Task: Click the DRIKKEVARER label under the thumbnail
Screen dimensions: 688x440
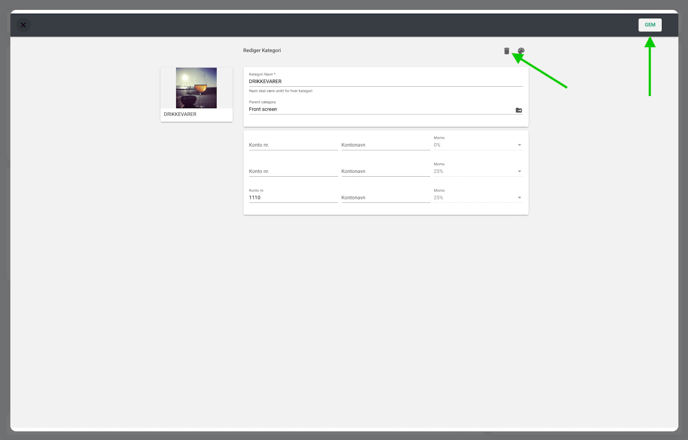Action: coord(180,115)
